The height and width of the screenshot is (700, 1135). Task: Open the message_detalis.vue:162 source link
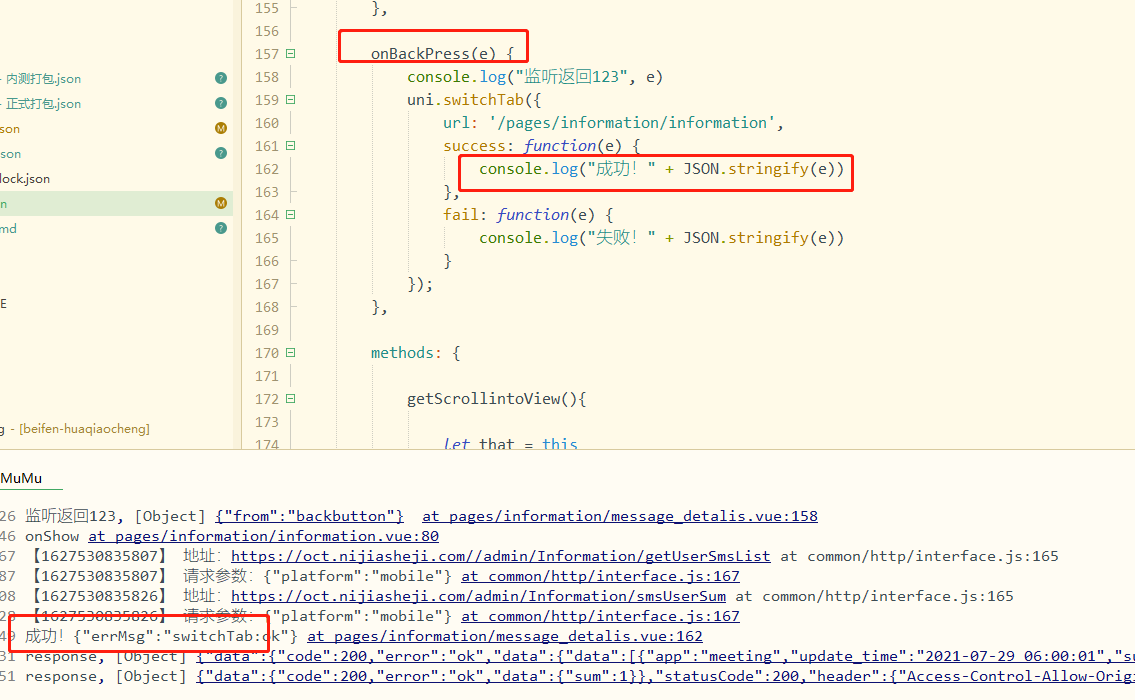(x=504, y=636)
